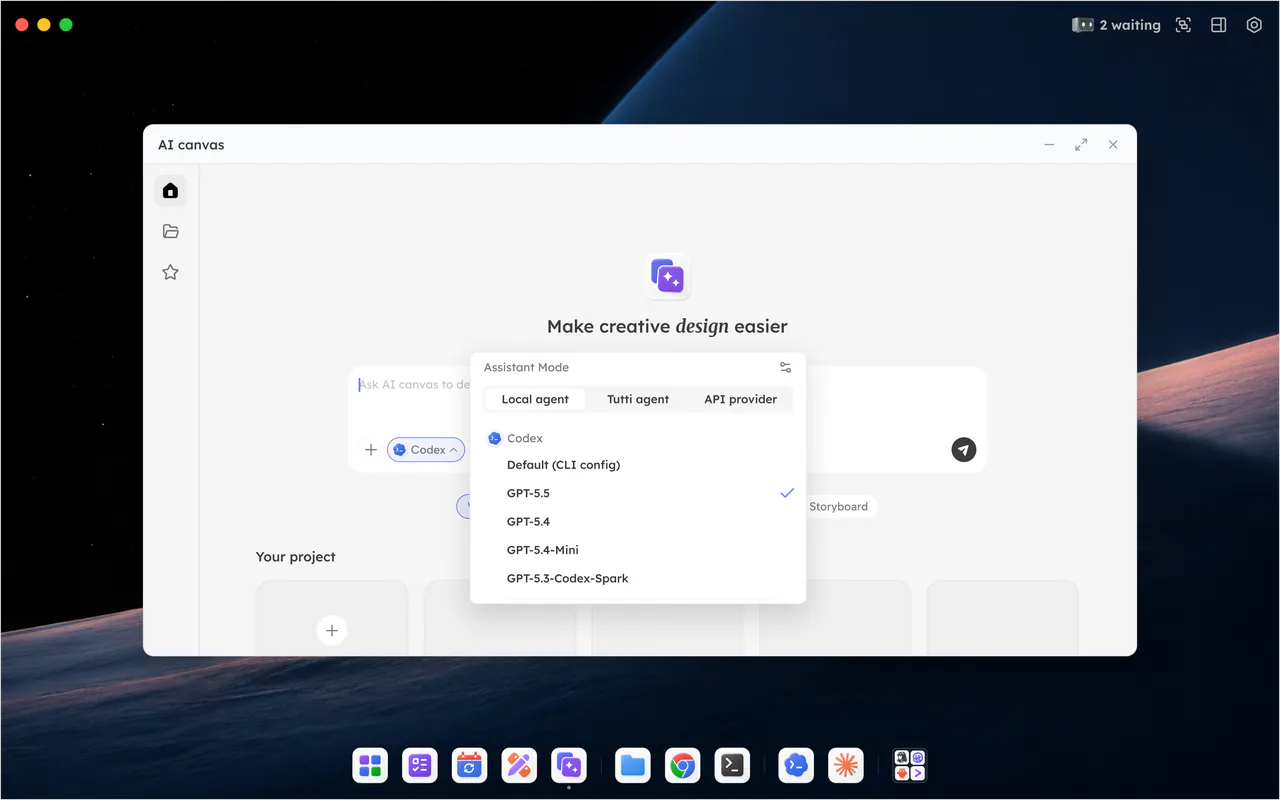The image size is (1280, 800).
Task: Open the favorites star in AI canvas sidebar
Action: click(170, 272)
